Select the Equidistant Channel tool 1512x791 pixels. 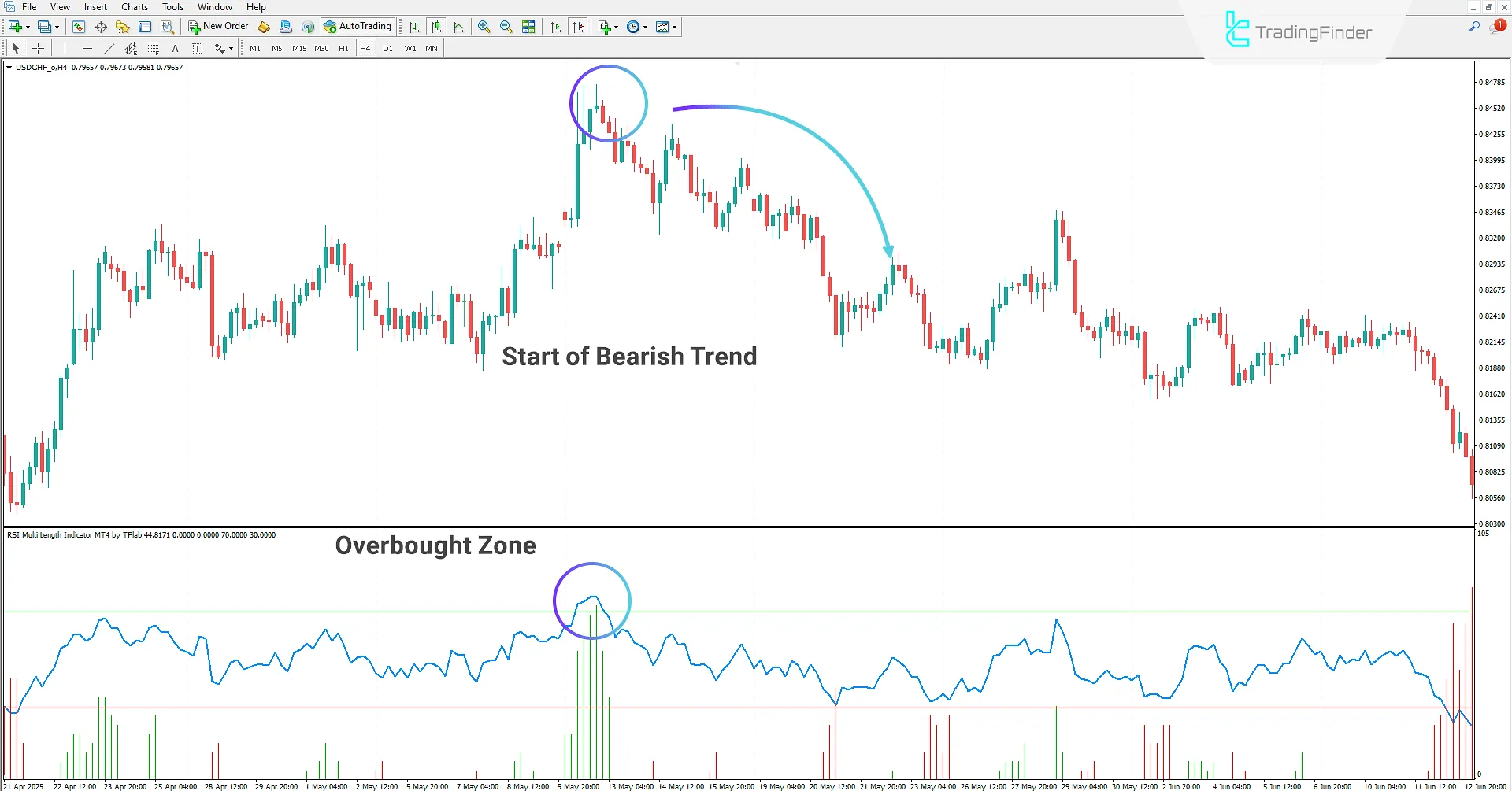pos(131,48)
